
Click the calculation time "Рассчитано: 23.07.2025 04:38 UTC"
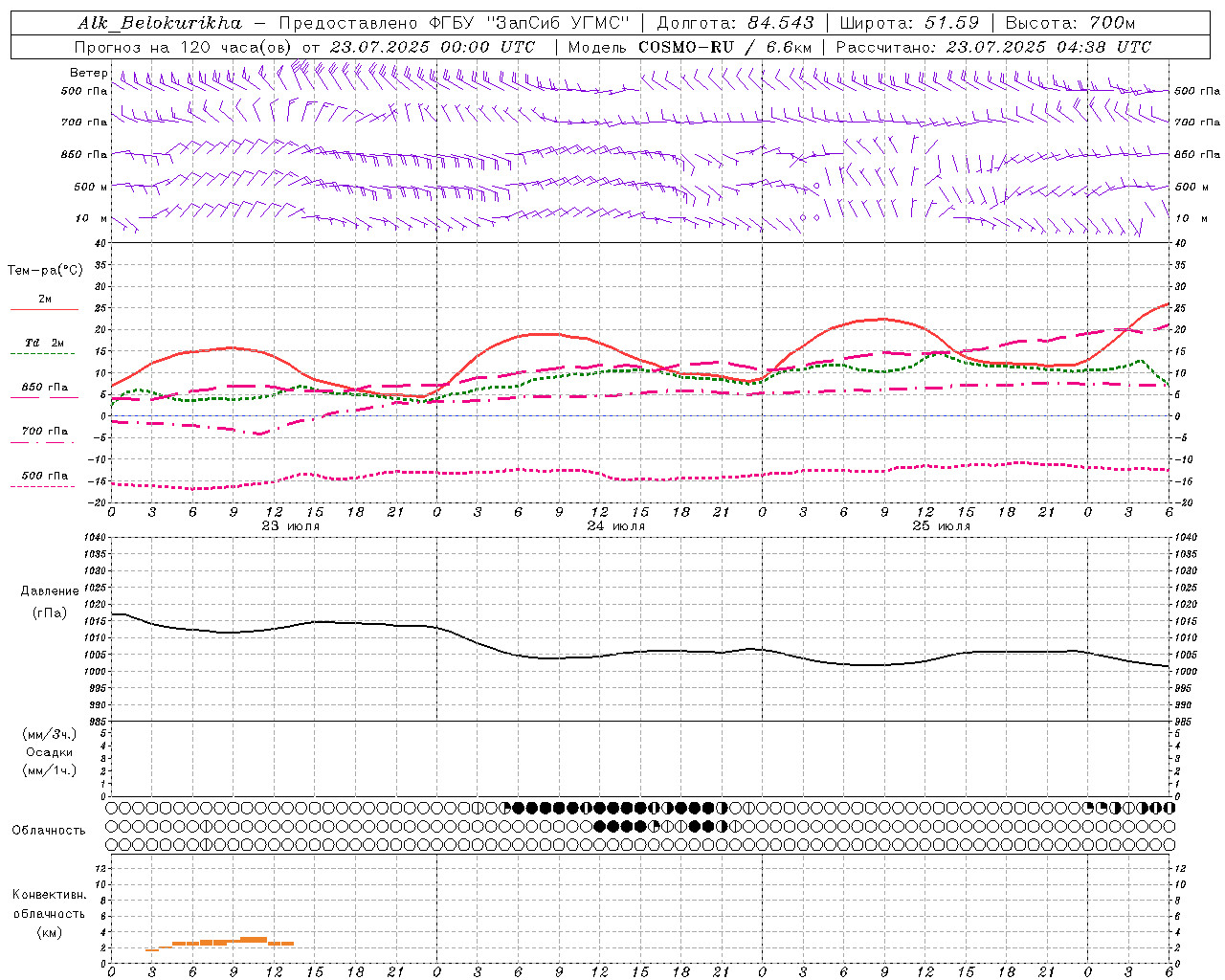click(993, 46)
